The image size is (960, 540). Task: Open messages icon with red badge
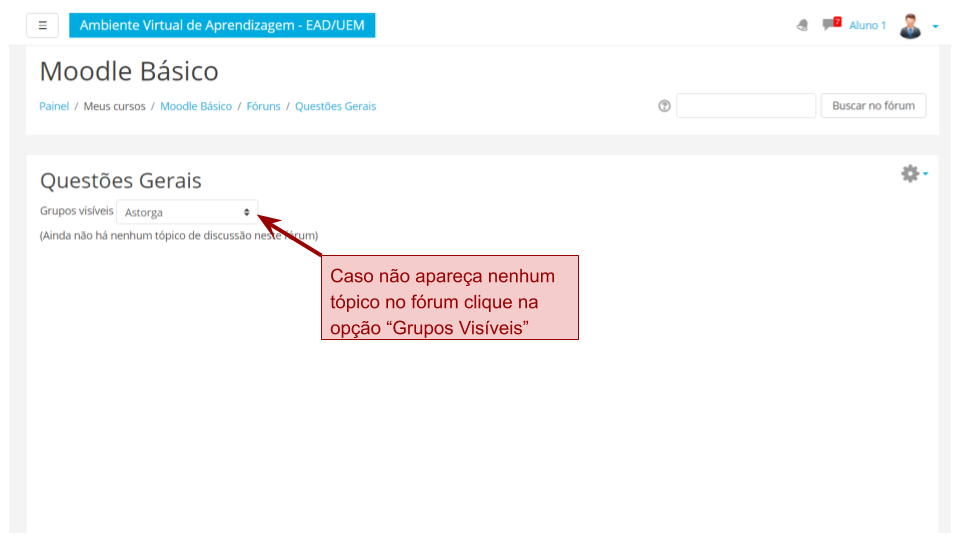pyautogui.click(x=830, y=24)
